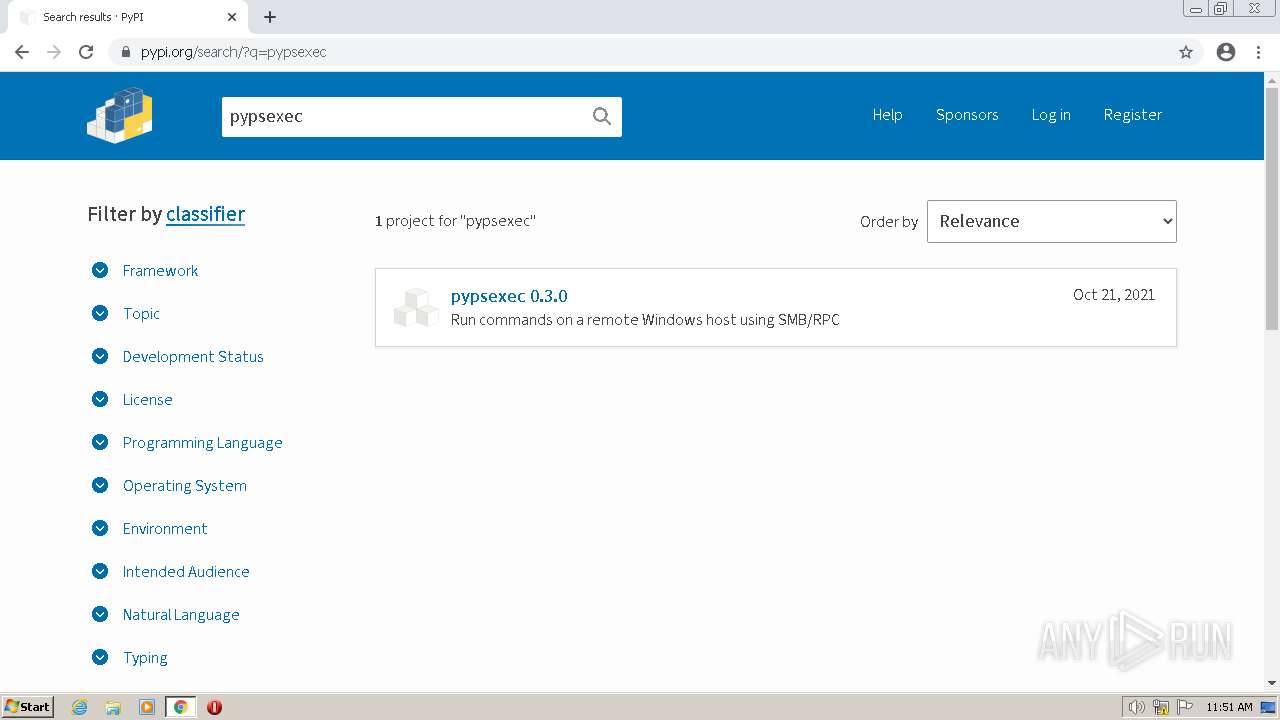Viewport: 1280px width, 720px height.
Task: Click the Oct 21, 2021 date
Action: [x=1114, y=294]
